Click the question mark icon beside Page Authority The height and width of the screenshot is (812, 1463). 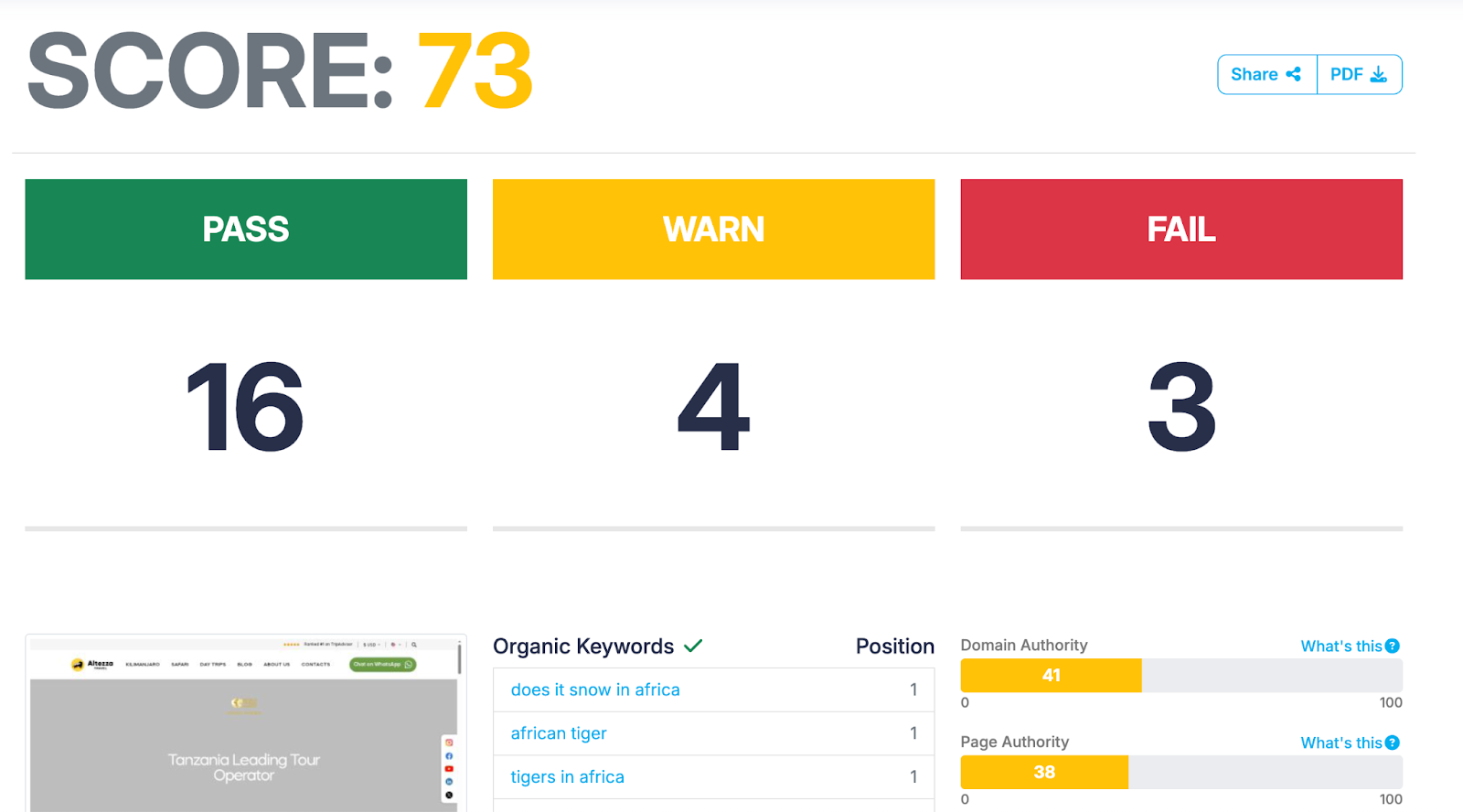[x=1392, y=743]
